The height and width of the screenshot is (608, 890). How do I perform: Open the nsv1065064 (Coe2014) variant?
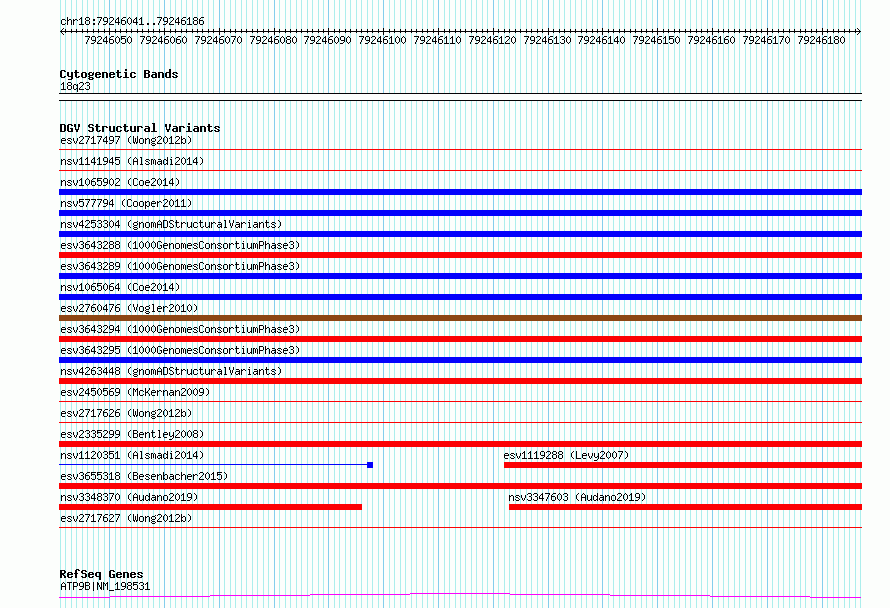click(x=120, y=287)
